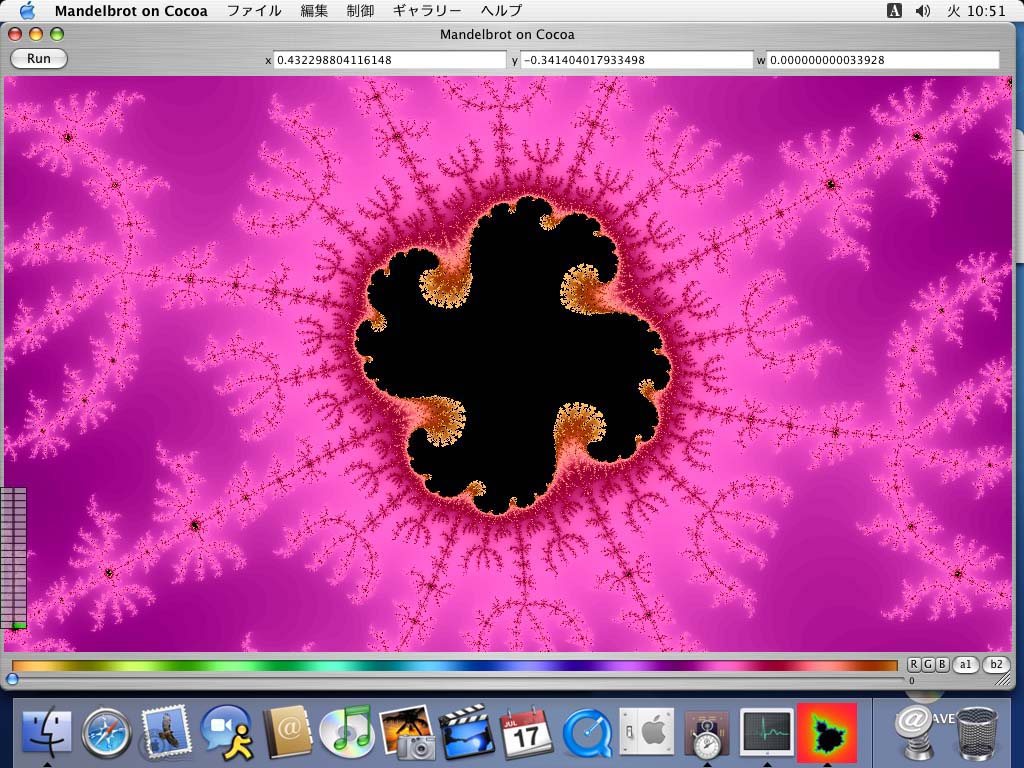Toggle the G color channel button
The height and width of the screenshot is (768, 1024).
[x=928, y=664]
